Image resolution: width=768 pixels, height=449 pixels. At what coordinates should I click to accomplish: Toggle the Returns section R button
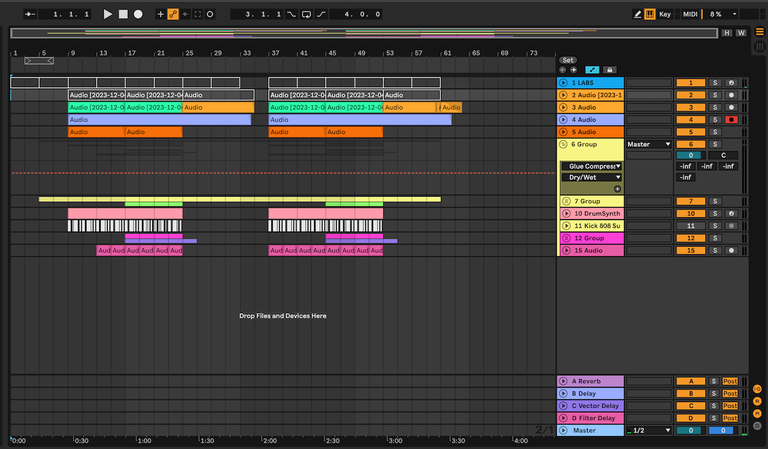tap(757, 401)
